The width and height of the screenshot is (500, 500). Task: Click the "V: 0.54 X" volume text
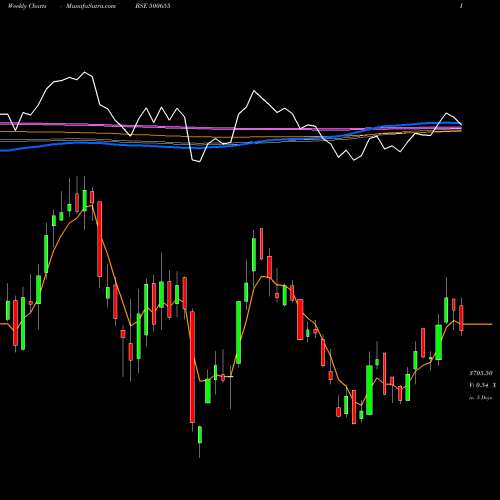click(x=482, y=385)
